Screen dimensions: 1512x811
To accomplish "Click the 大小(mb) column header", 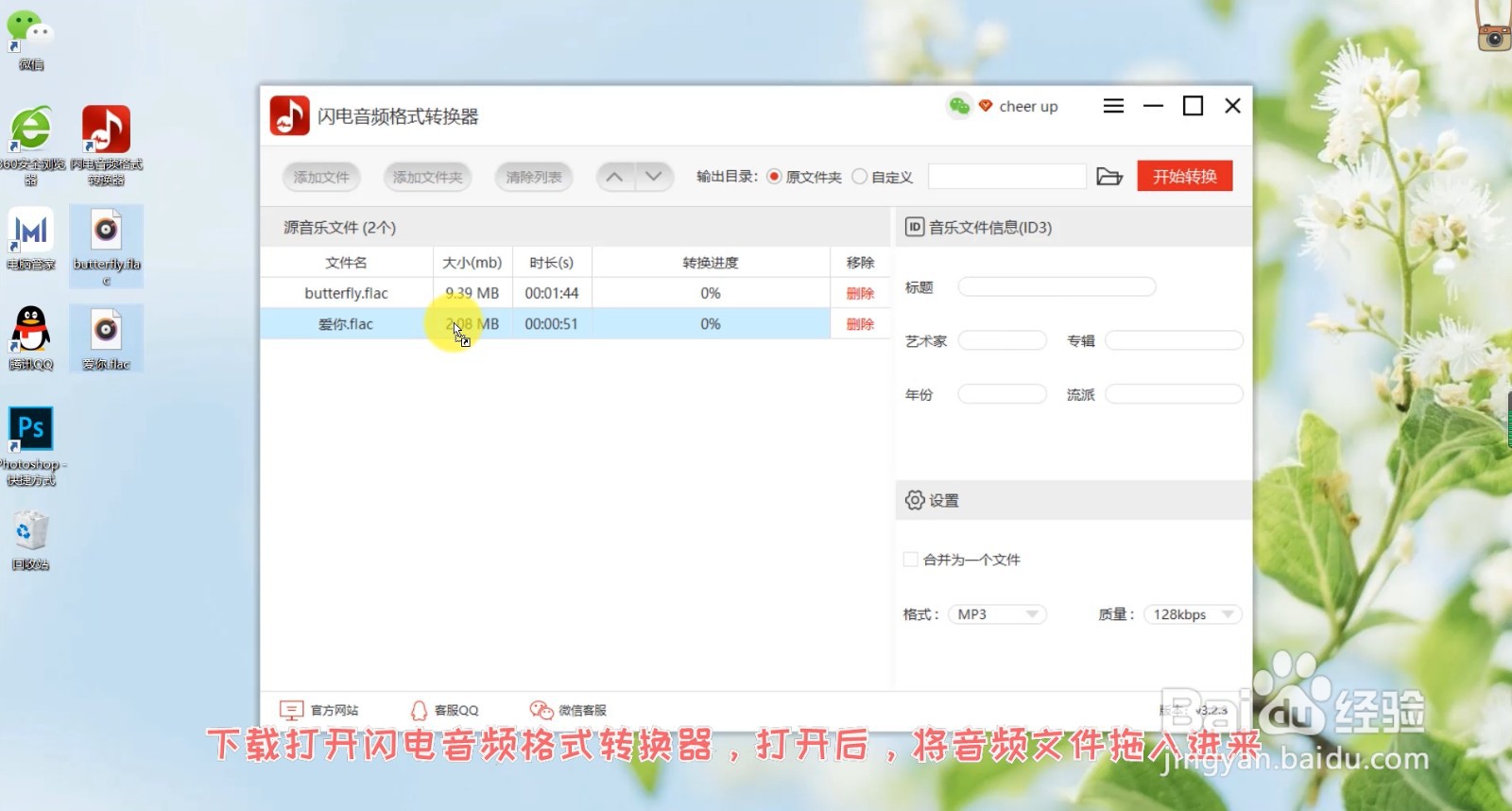I will point(472,263).
